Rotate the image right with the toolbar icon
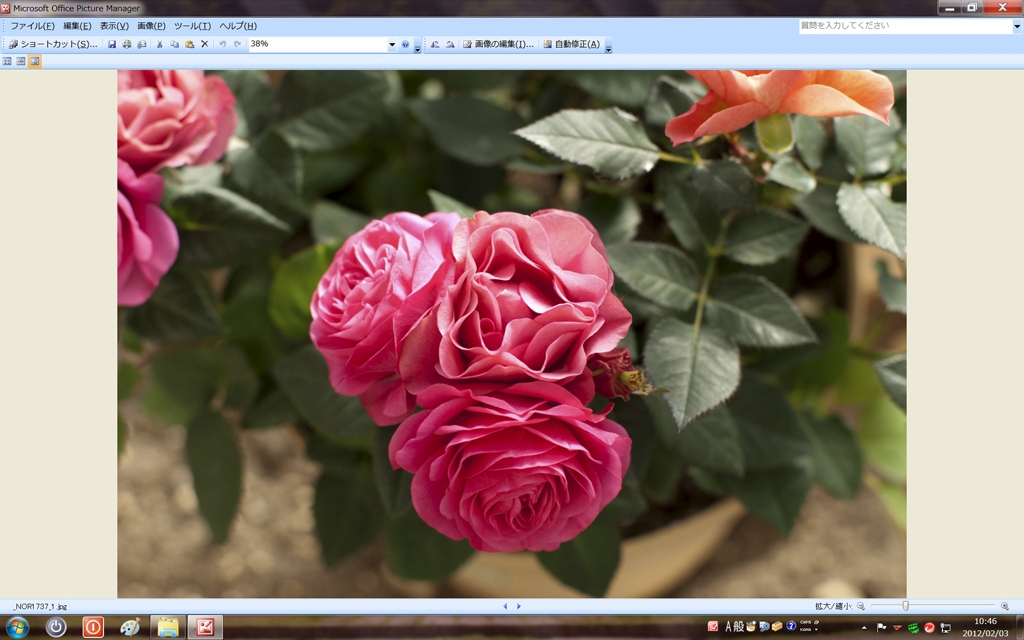 pyautogui.click(x=450, y=44)
